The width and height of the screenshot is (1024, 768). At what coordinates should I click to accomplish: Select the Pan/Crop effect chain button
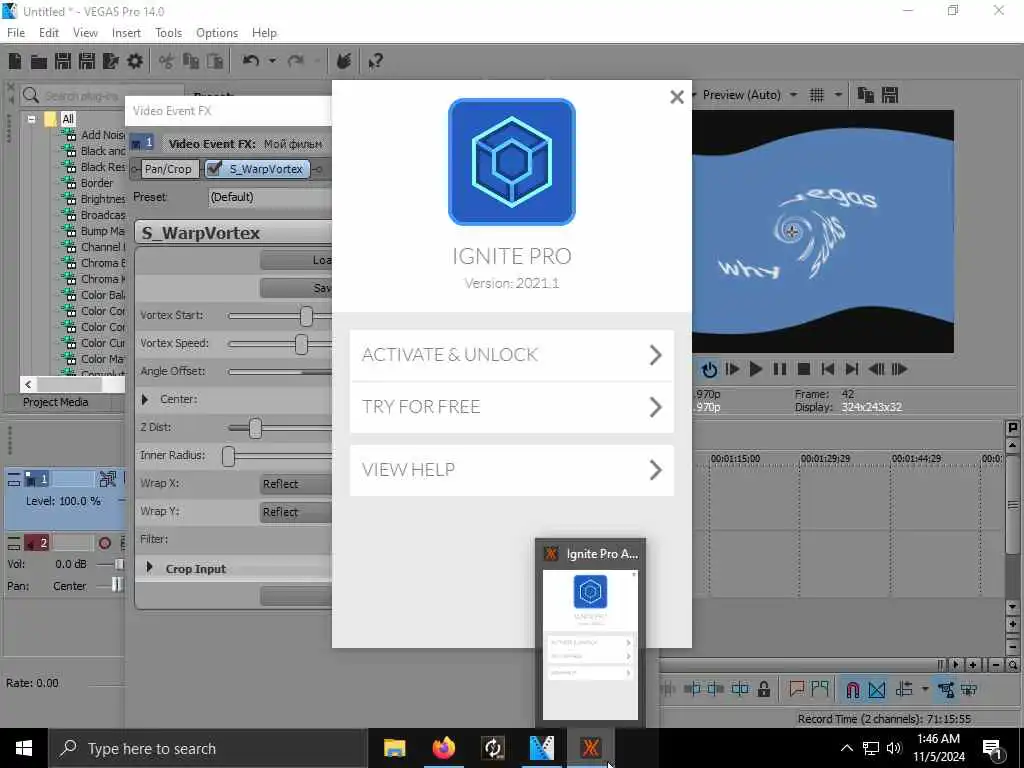[x=168, y=169]
